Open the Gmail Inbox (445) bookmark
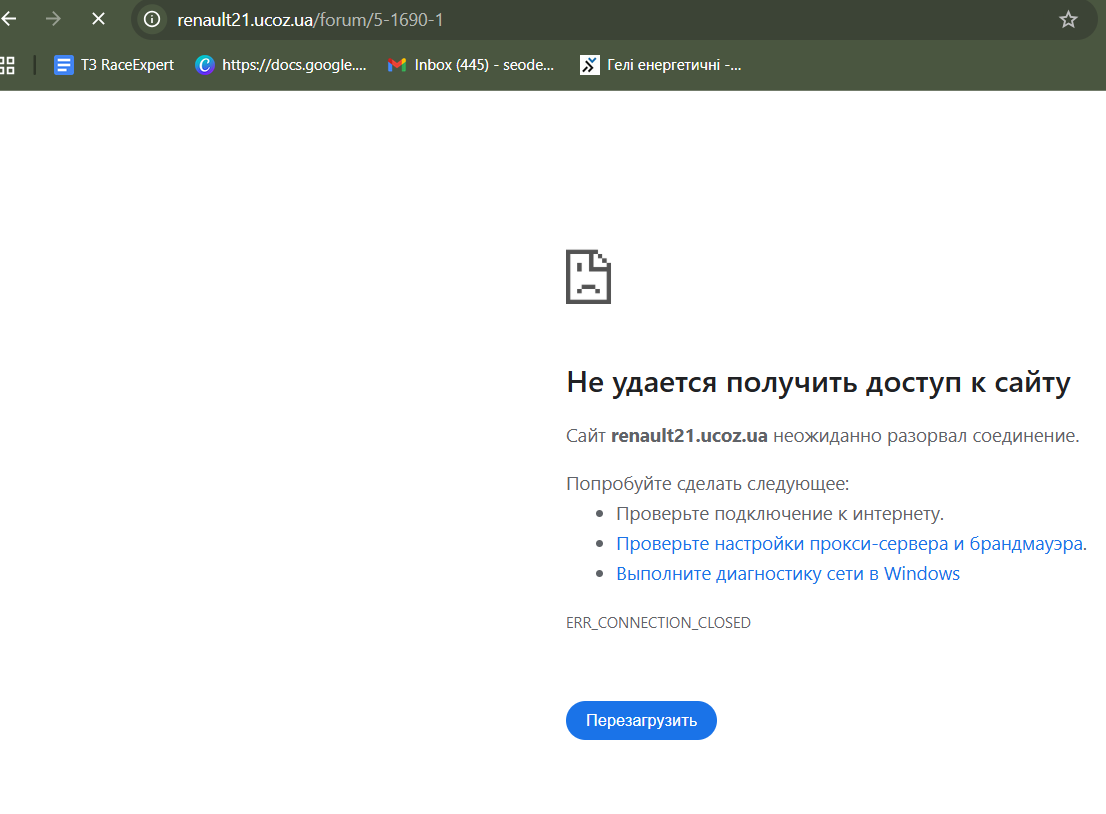1106x814 pixels. 471,65
